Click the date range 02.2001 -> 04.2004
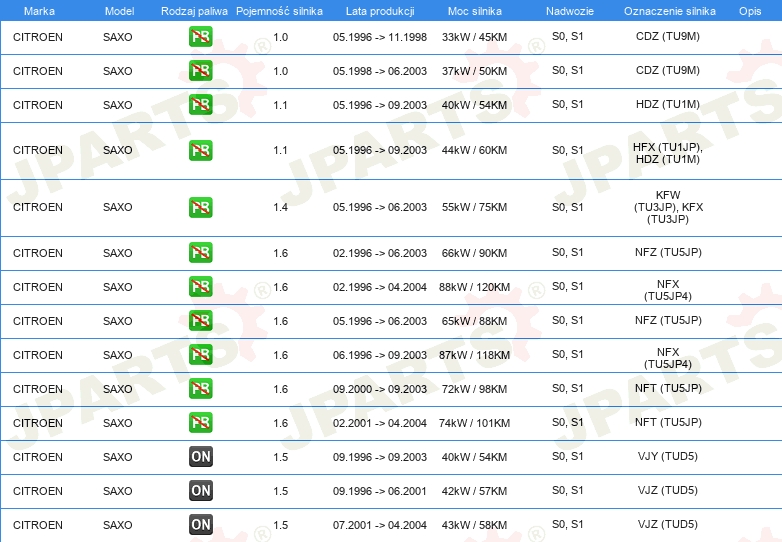 pos(380,423)
